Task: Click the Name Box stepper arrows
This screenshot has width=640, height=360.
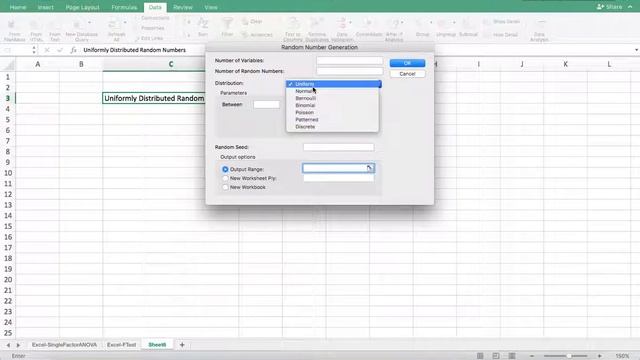Action: [x=34, y=50]
